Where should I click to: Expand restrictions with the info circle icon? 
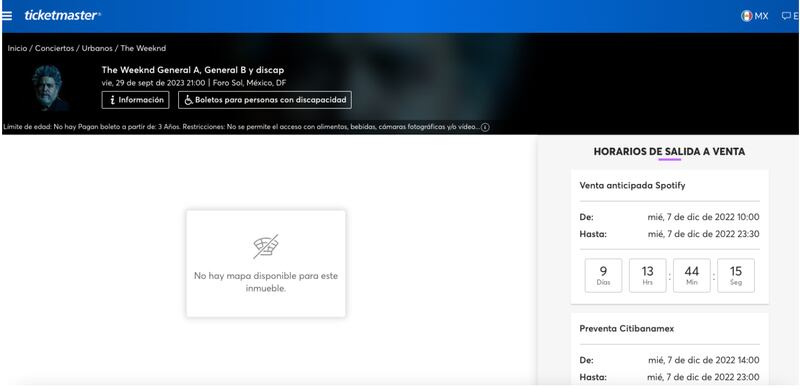point(485,127)
